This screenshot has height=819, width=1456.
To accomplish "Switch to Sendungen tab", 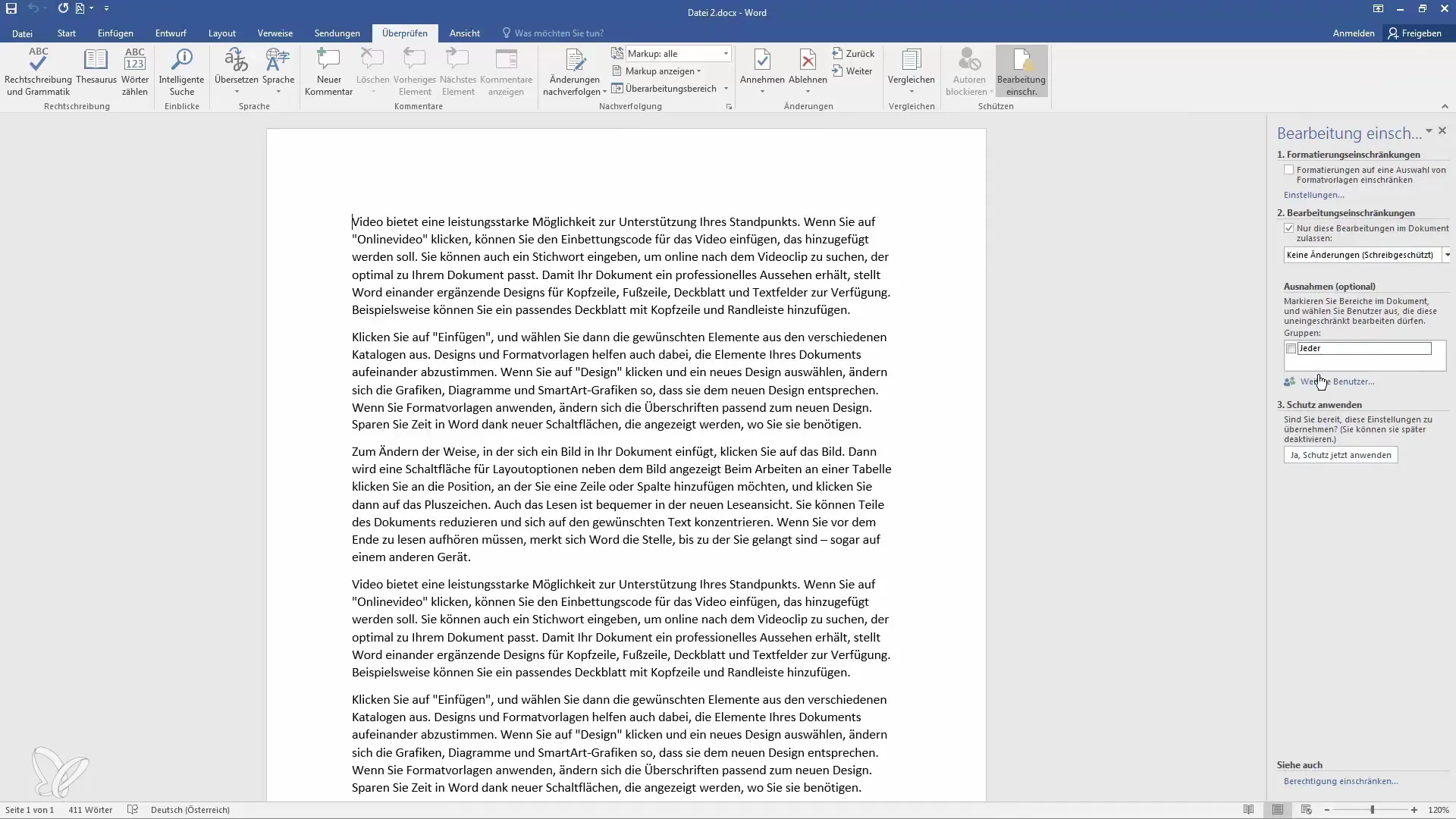I will pos(337,33).
